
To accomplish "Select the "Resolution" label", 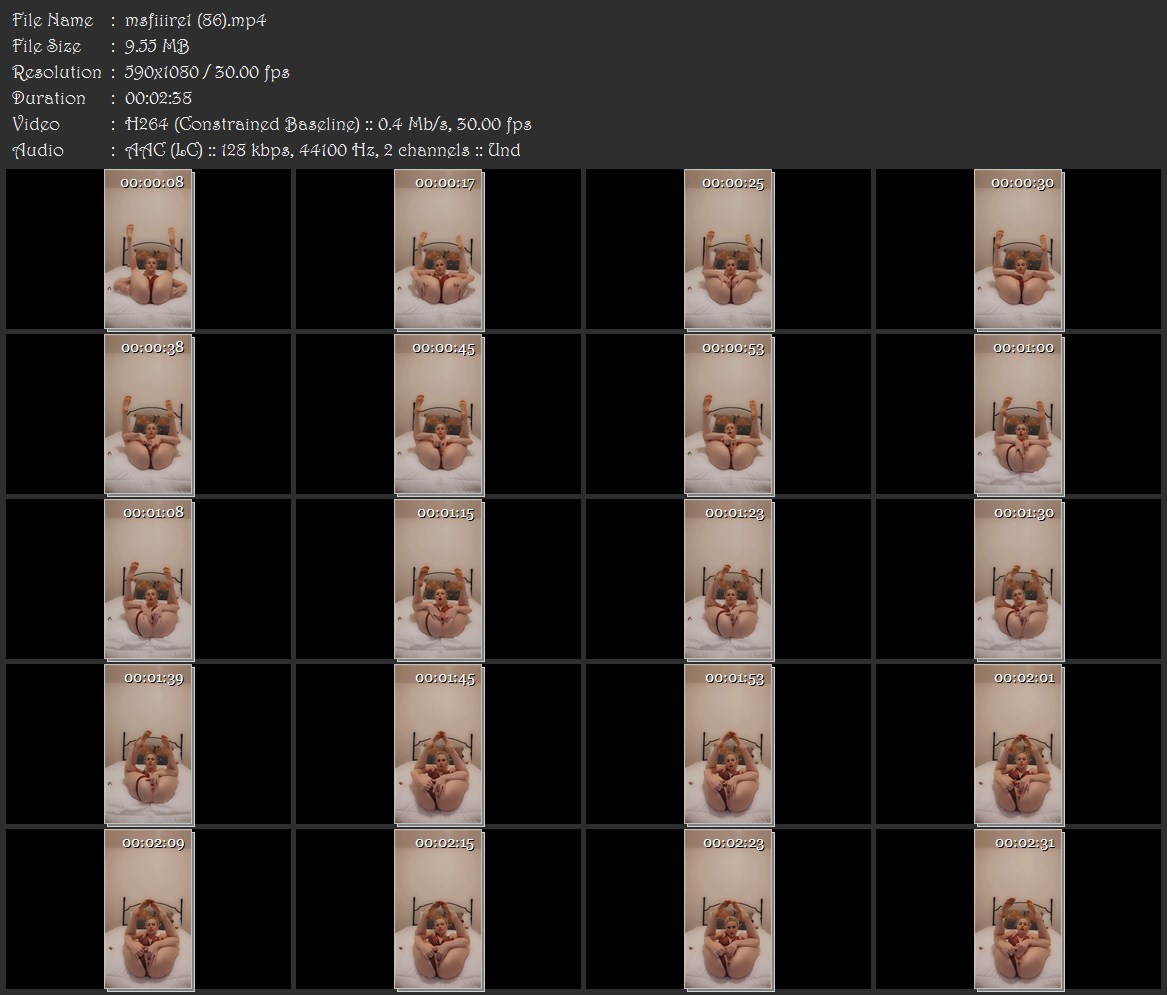I will pos(57,72).
